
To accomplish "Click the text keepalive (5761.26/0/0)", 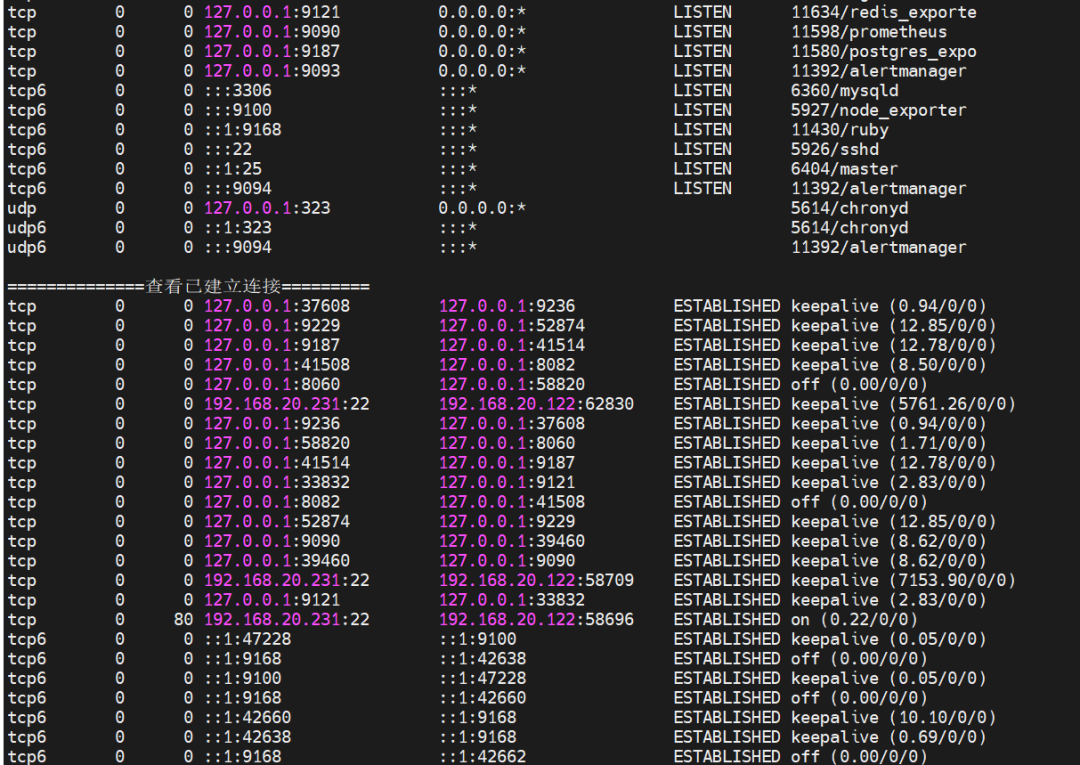I will pyautogui.click(x=903, y=404).
